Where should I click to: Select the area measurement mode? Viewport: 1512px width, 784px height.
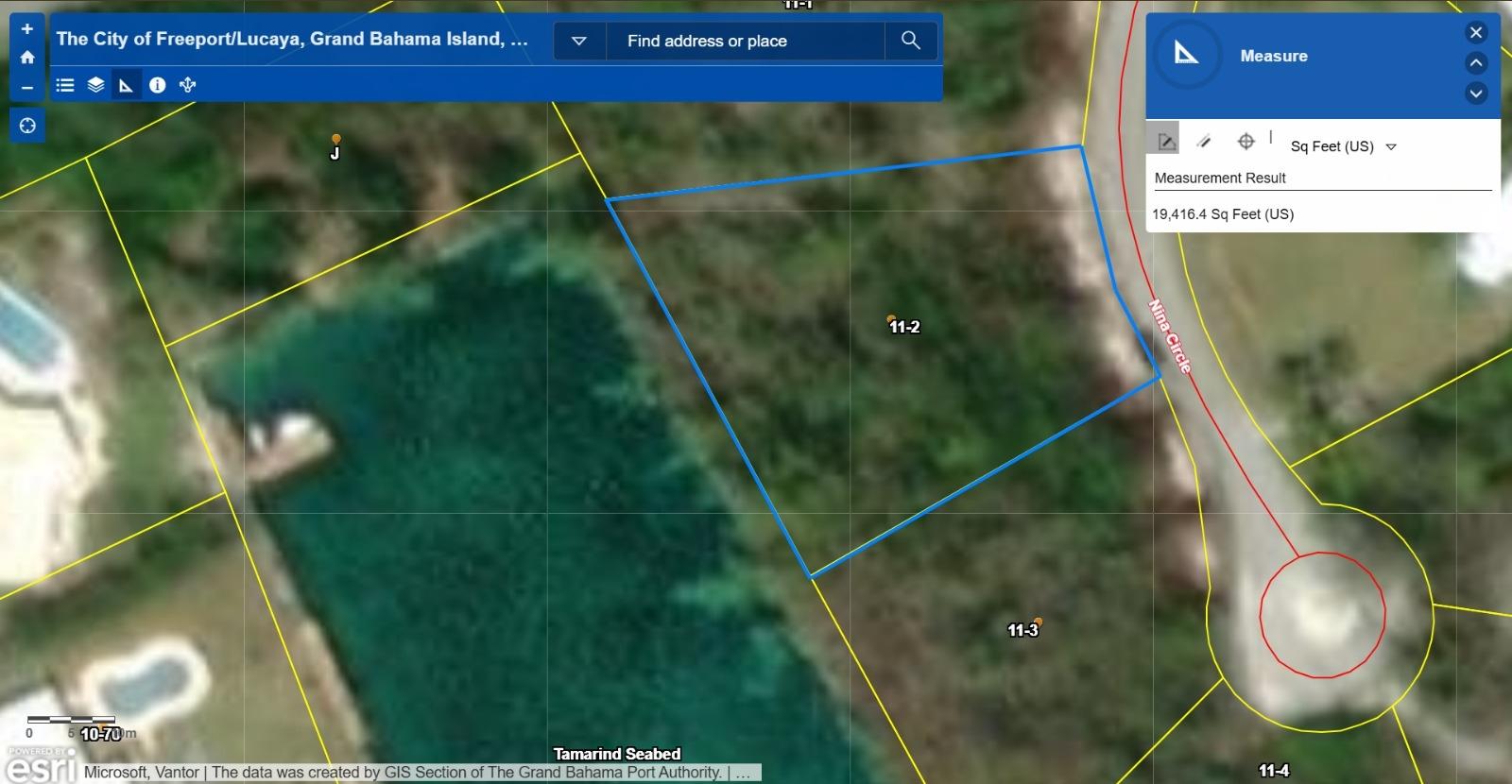tap(1167, 142)
